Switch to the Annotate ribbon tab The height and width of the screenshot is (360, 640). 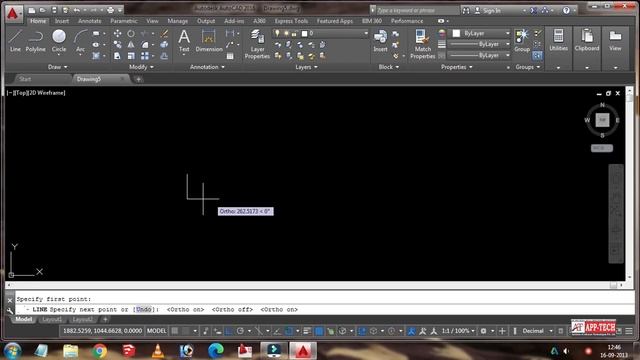[89, 21]
